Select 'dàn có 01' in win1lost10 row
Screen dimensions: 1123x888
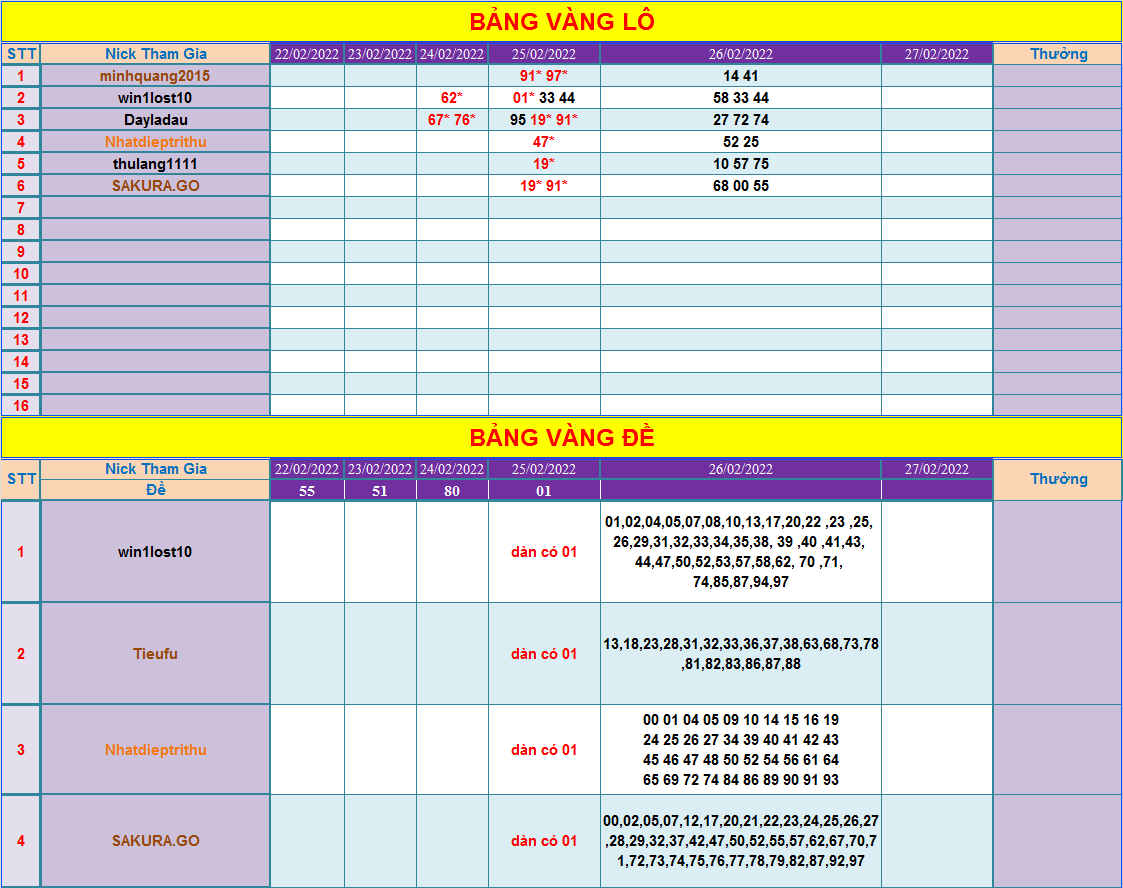click(x=544, y=552)
